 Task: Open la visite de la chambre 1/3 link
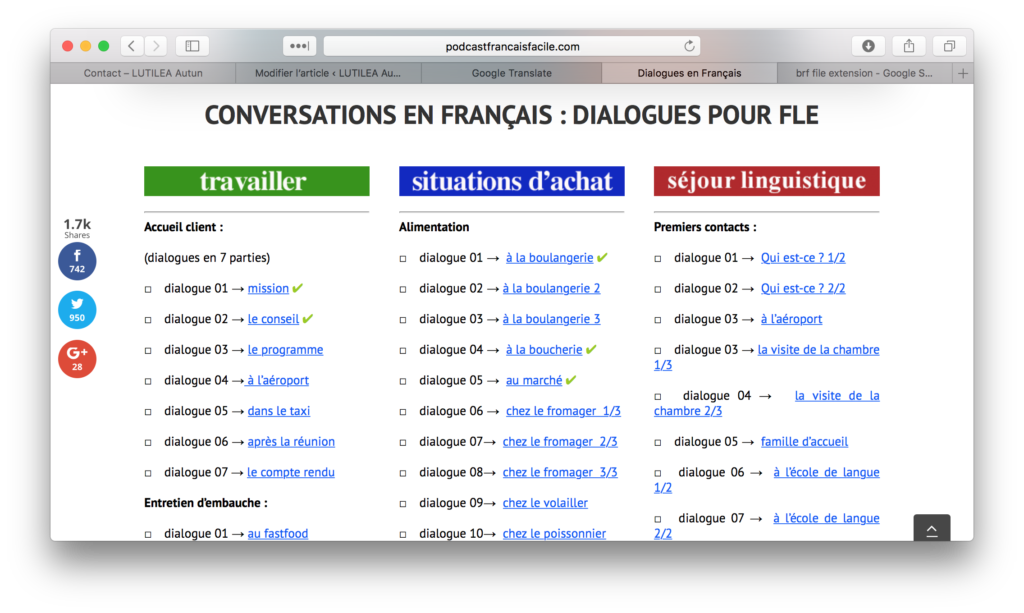[x=818, y=350]
